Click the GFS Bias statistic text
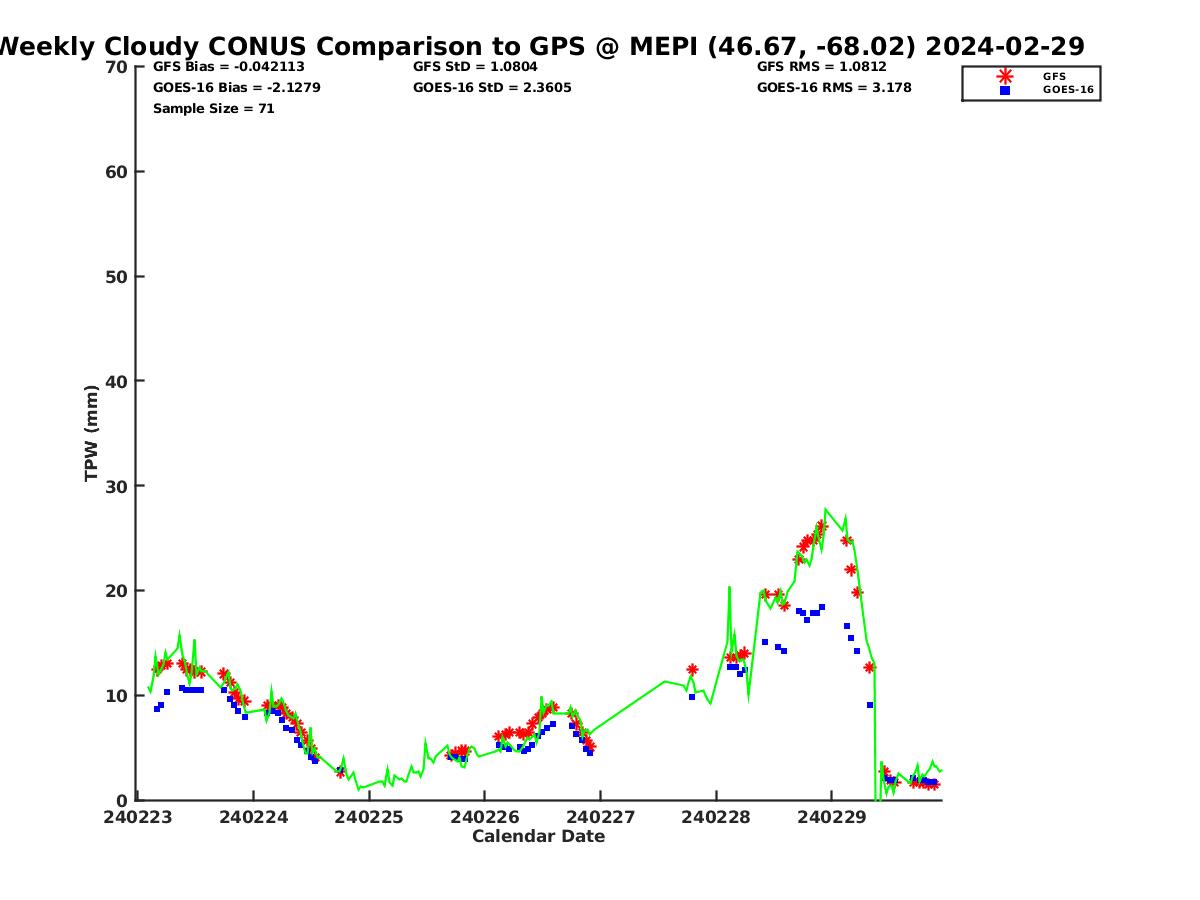This screenshot has width=1200, height=900. (x=229, y=67)
